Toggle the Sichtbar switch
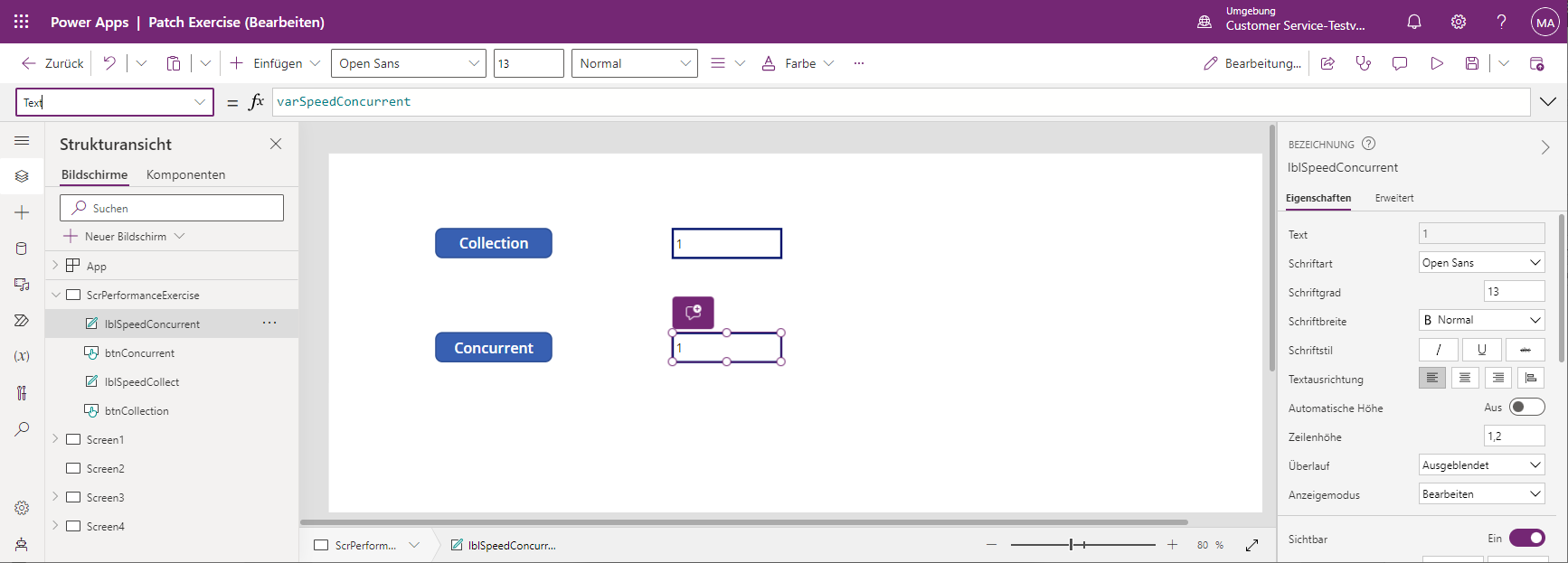 [1527, 538]
